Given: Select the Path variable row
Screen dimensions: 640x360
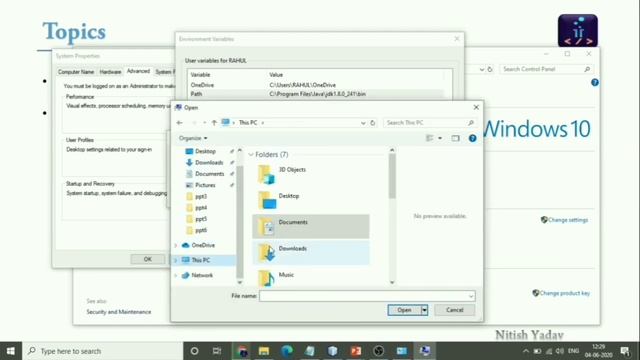Looking at the screenshot, I should click(316, 94).
